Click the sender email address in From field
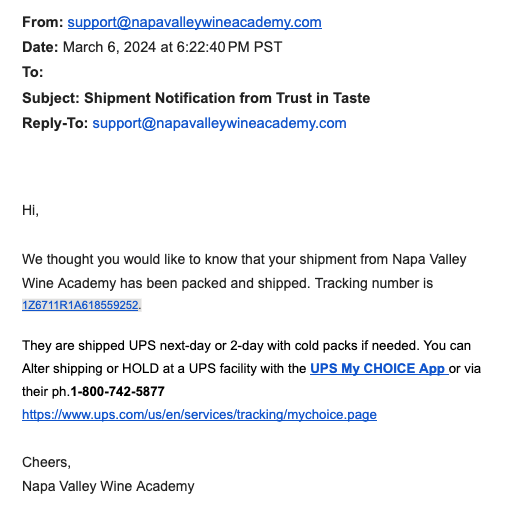 pyautogui.click(x=195, y=22)
